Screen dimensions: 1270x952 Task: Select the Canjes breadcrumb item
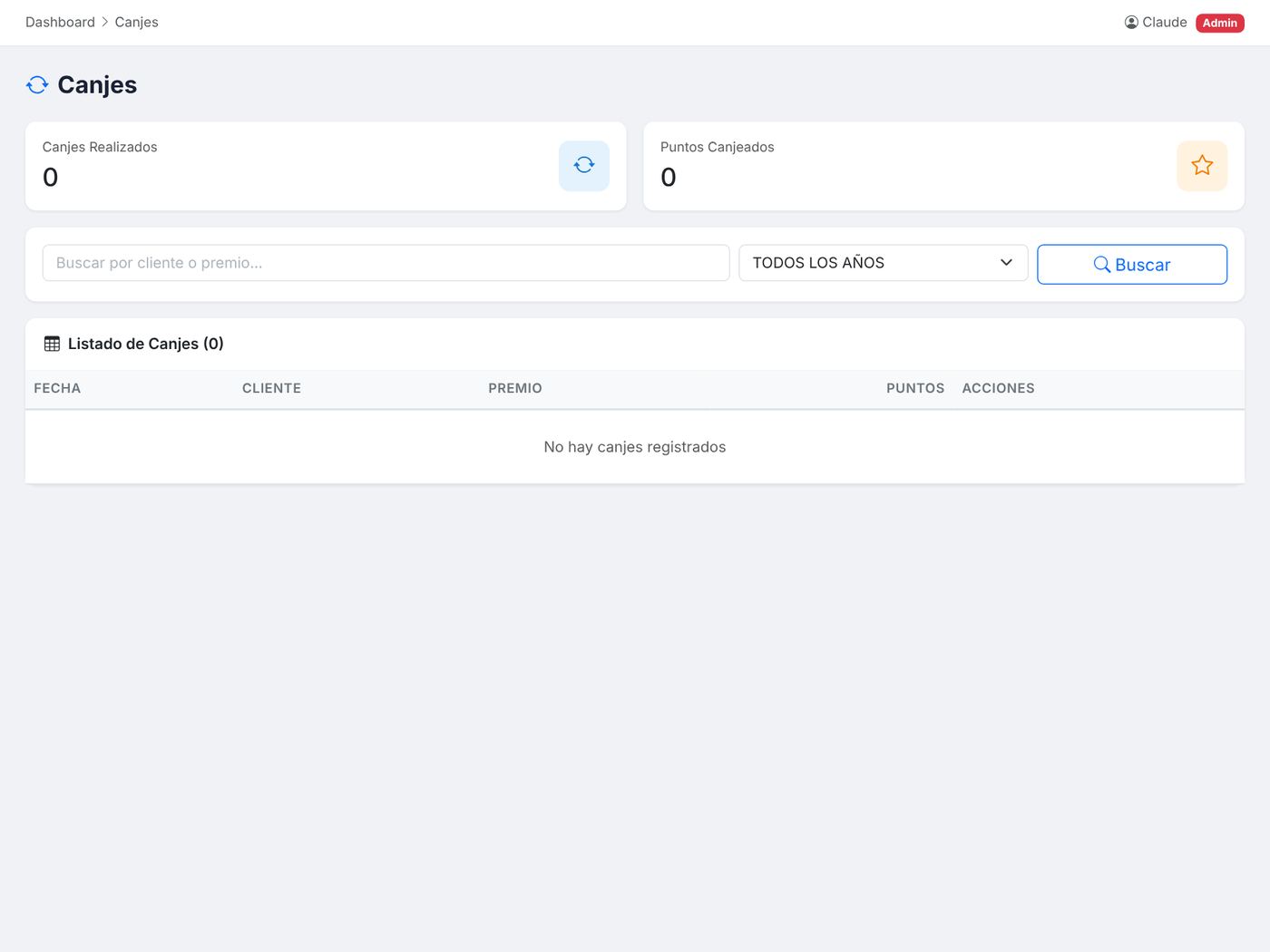[x=136, y=22]
